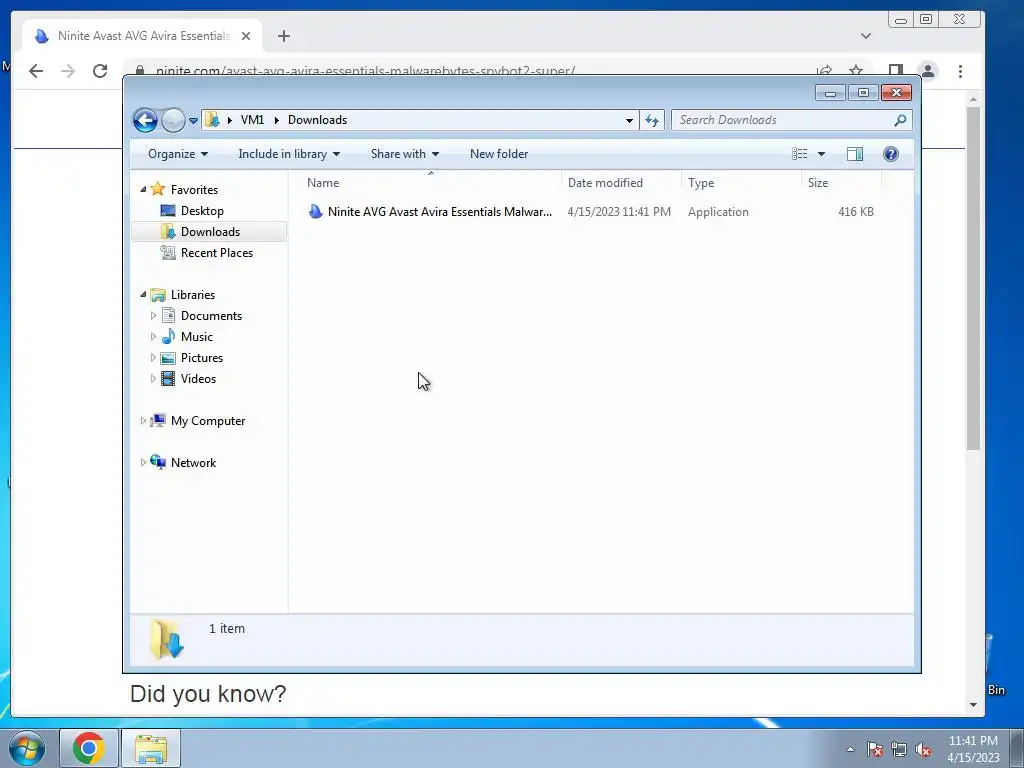Click the search magnifier icon
The width and height of the screenshot is (1024, 768).
coord(900,120)
